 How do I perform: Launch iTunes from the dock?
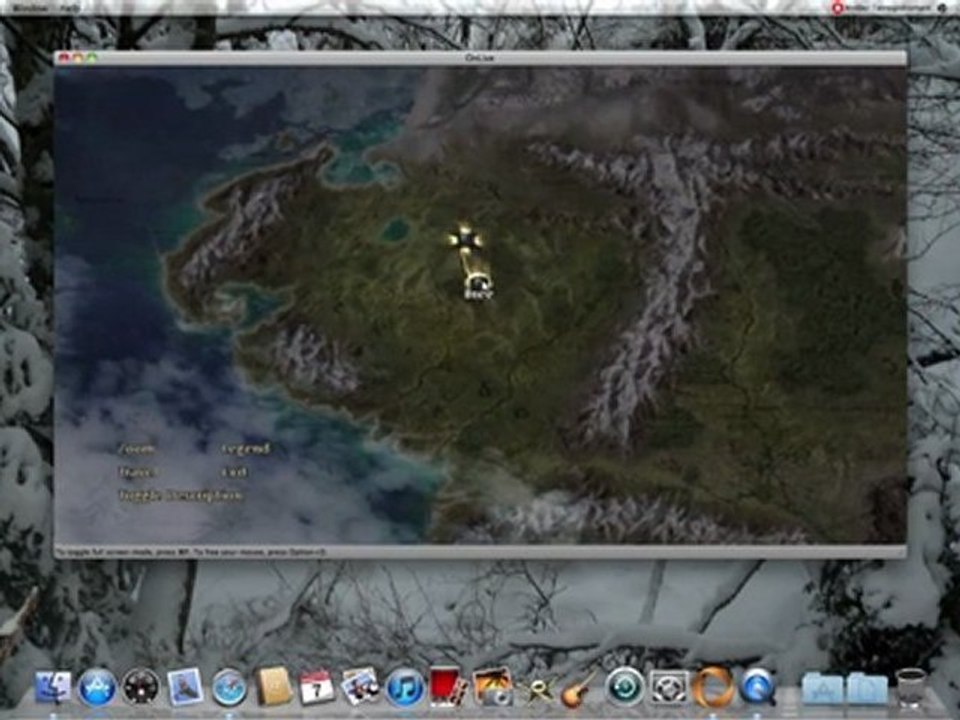pyautogui.click(x=405, y=687)
